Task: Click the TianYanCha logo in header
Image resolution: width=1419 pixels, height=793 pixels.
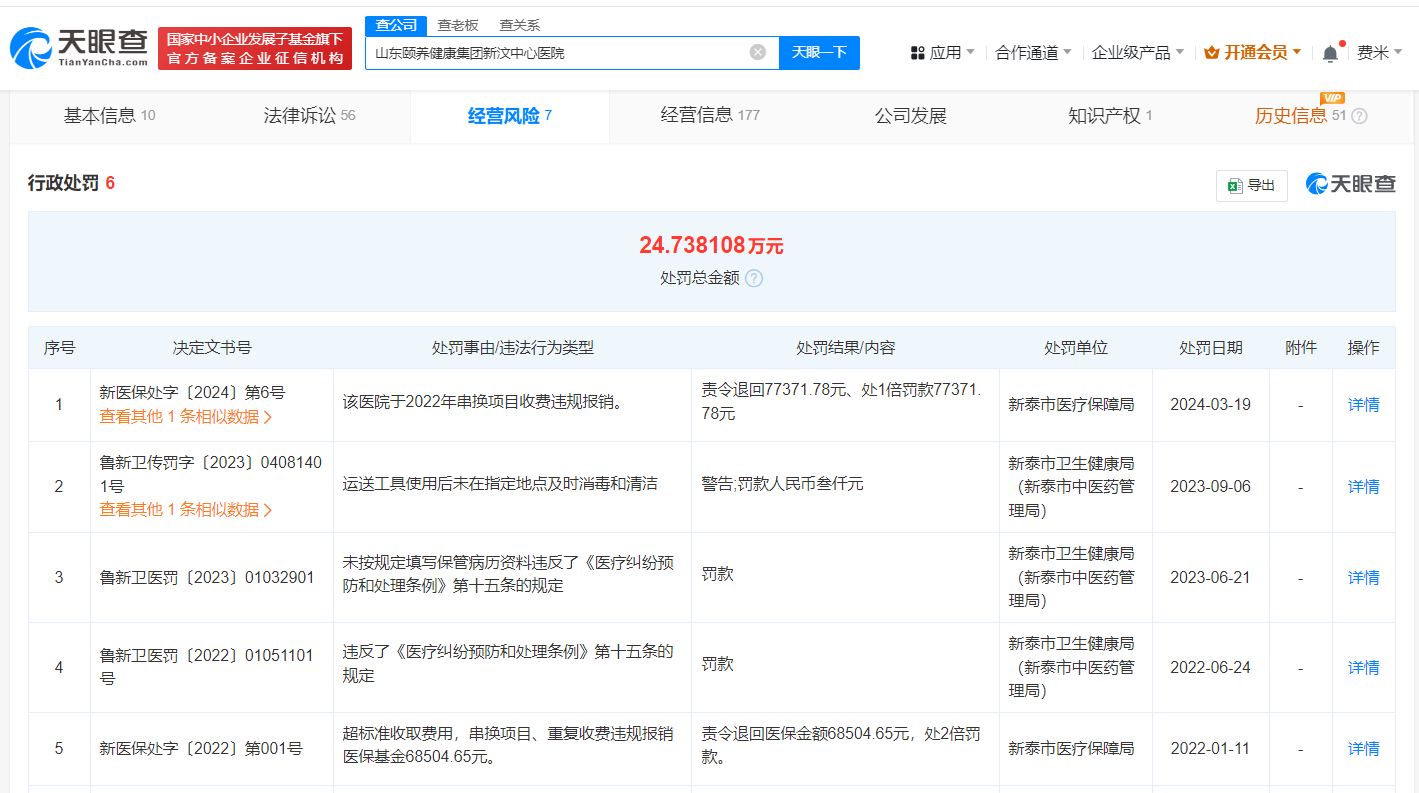Action: 80,48
